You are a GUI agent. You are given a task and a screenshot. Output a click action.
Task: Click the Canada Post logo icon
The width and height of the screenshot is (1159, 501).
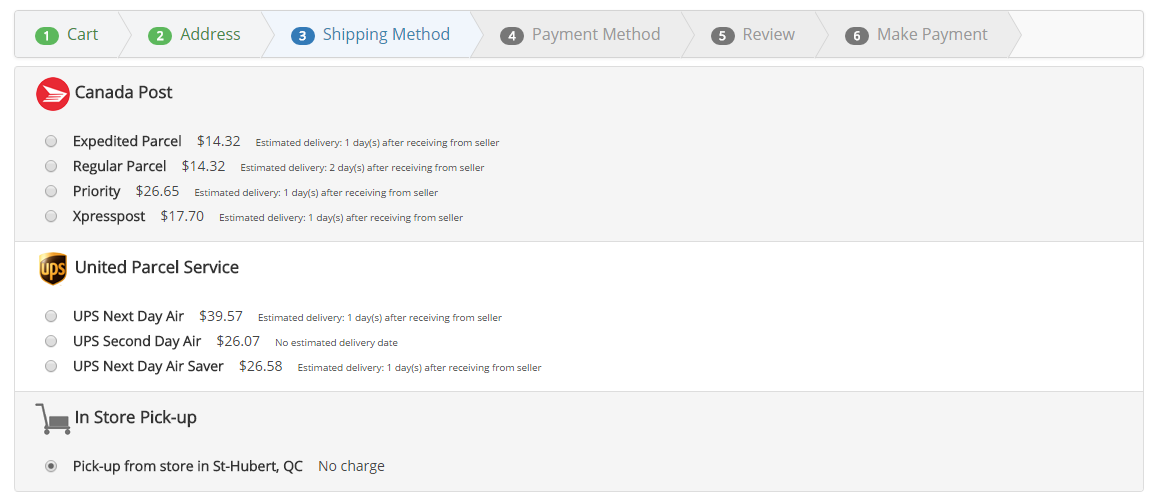coord(52,94)
